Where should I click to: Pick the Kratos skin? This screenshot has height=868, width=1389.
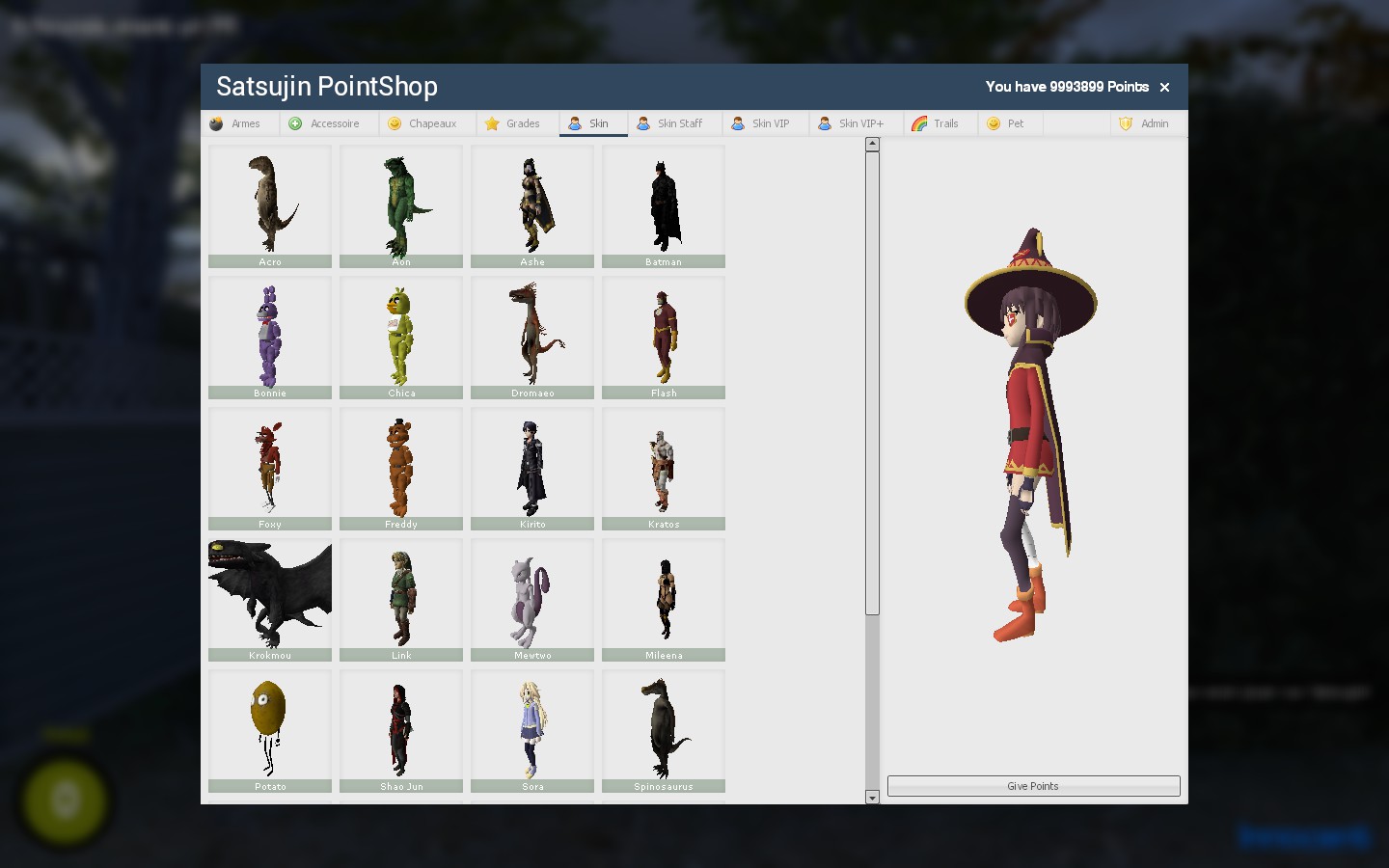coord(664,469)
